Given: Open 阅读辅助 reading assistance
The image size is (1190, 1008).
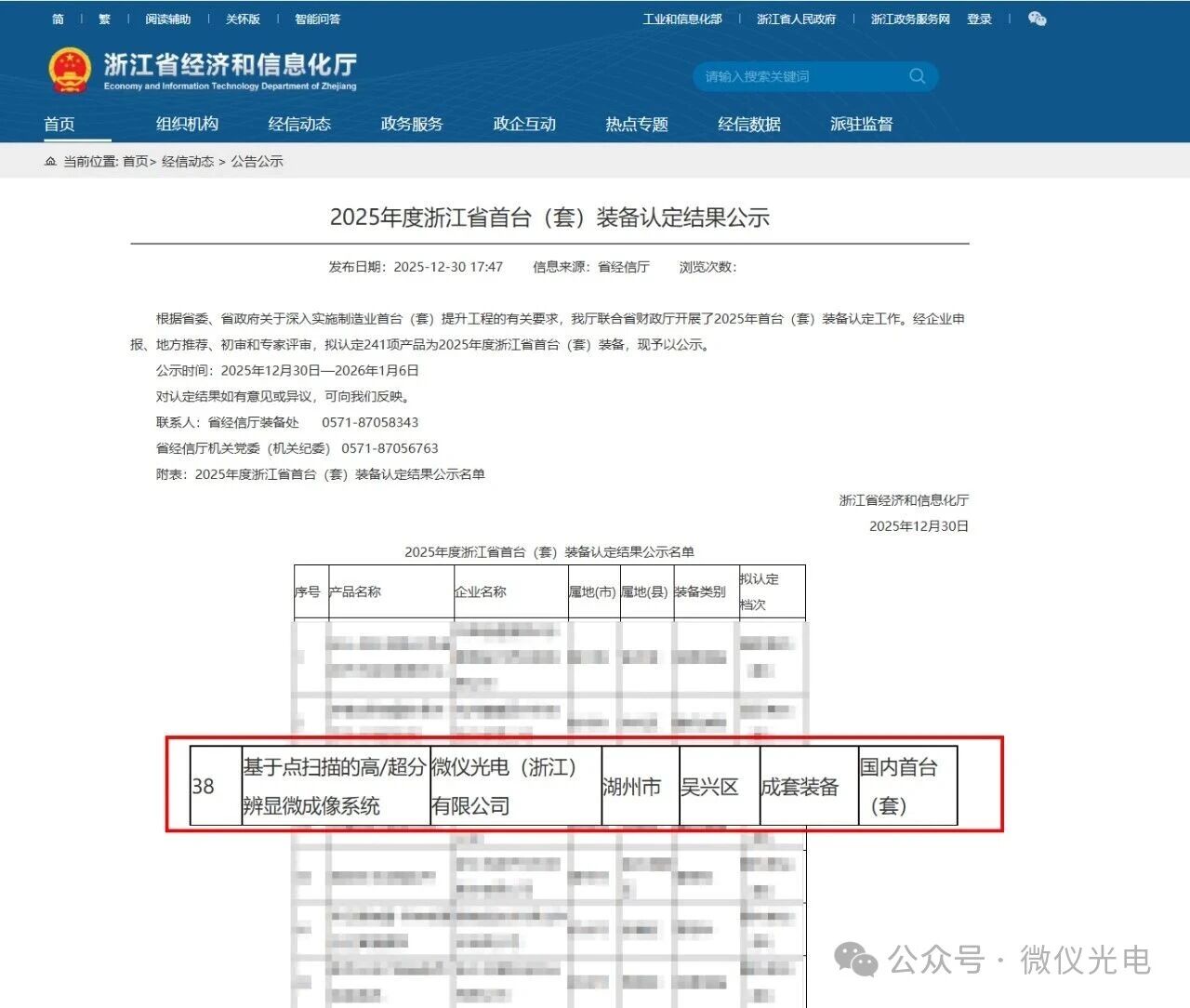Looking at the screenshot, I should (168, 19).
